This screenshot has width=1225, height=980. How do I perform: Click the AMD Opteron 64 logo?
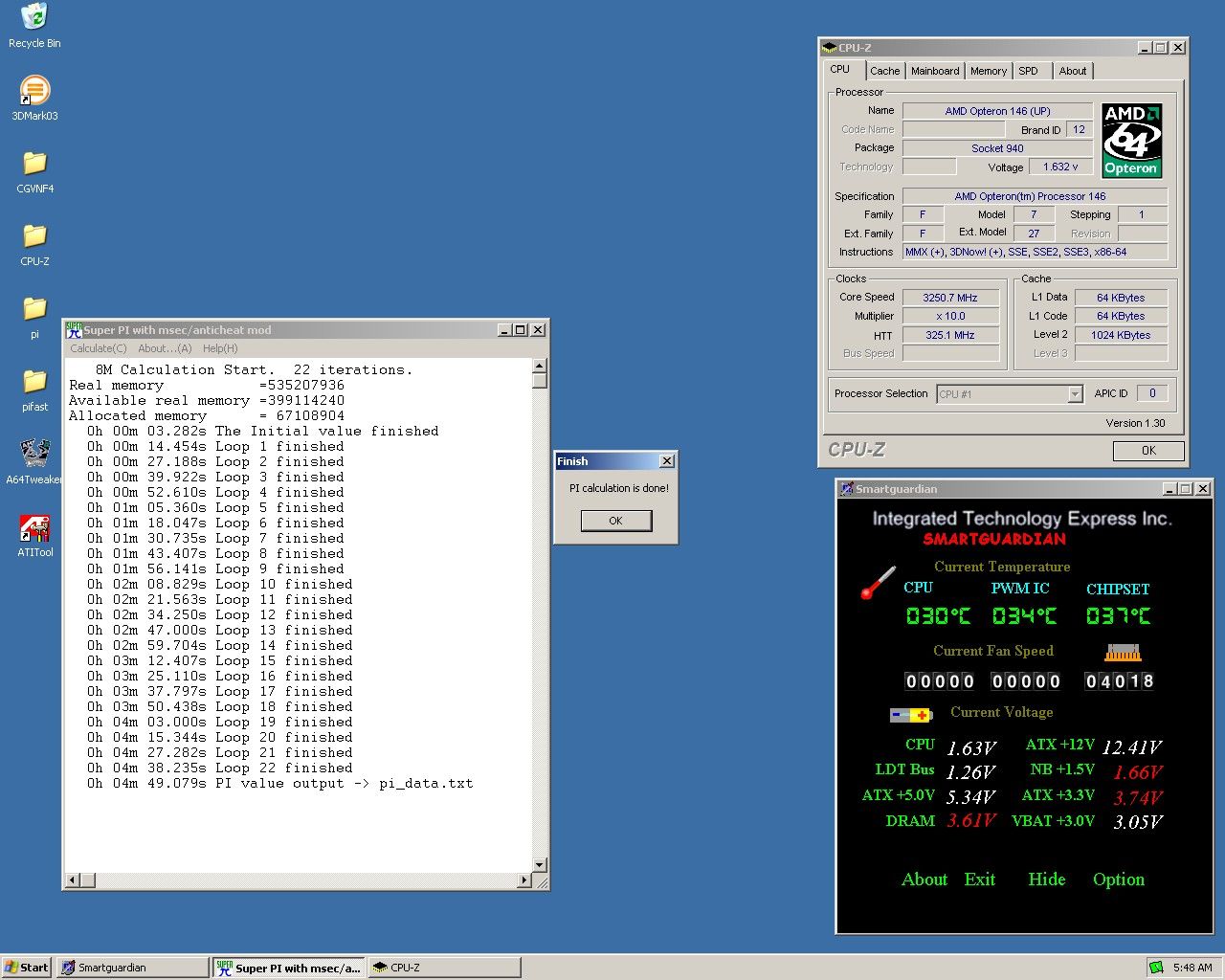pos(1131,141)
